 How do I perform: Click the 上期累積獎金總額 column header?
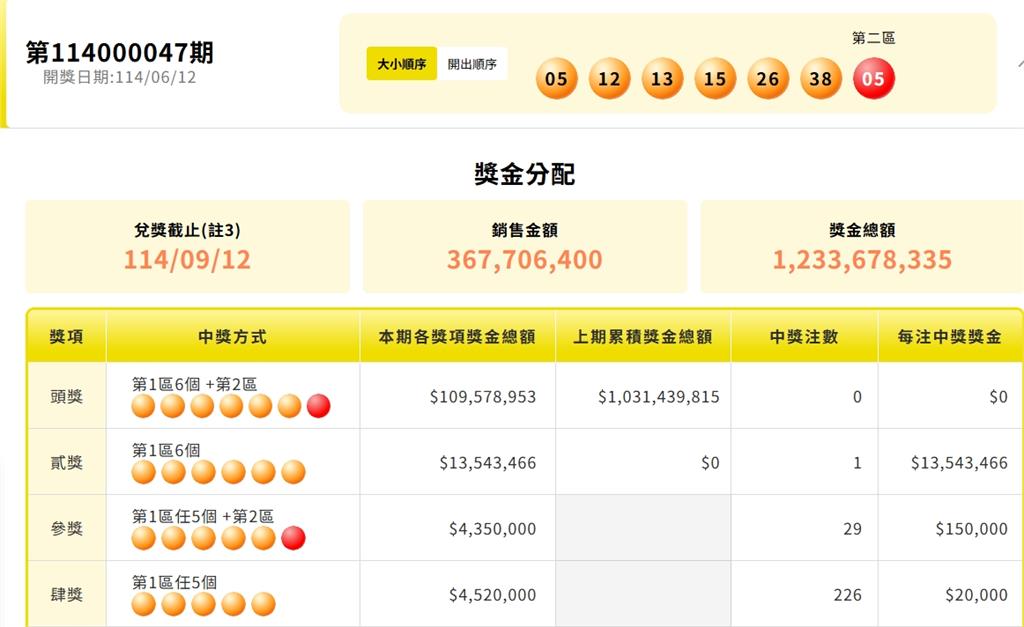[x=643, y=337]
